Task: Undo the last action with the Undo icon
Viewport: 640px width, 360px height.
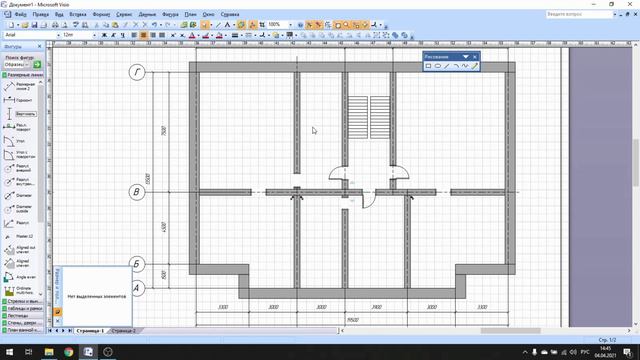Action: [x=154, y=25]
